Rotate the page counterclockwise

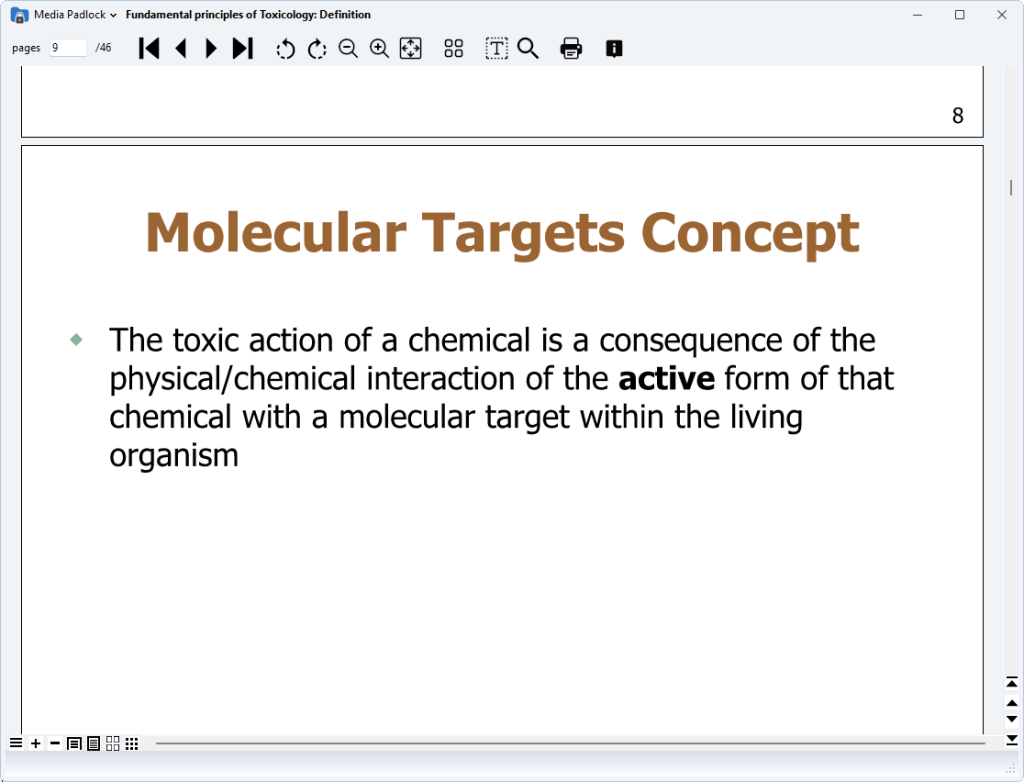pos(286,49)
